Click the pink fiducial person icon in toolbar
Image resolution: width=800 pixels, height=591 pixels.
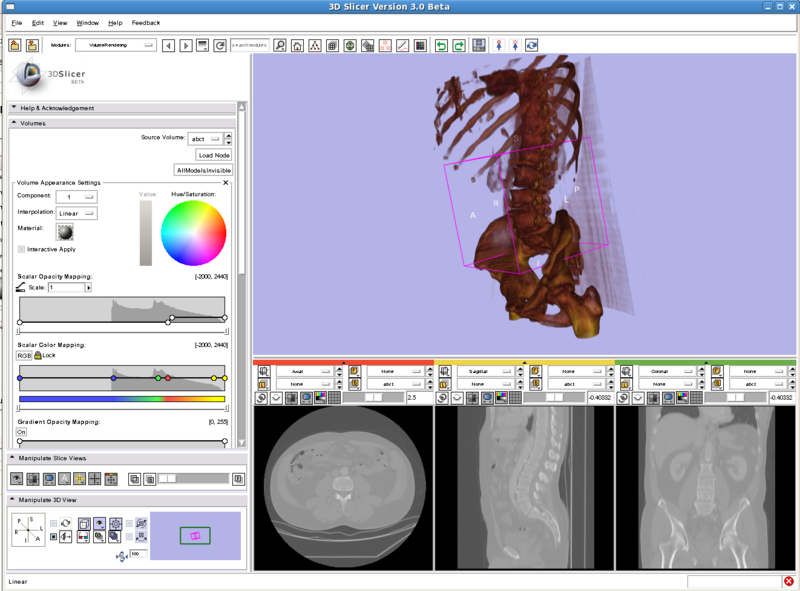point(498,44)
